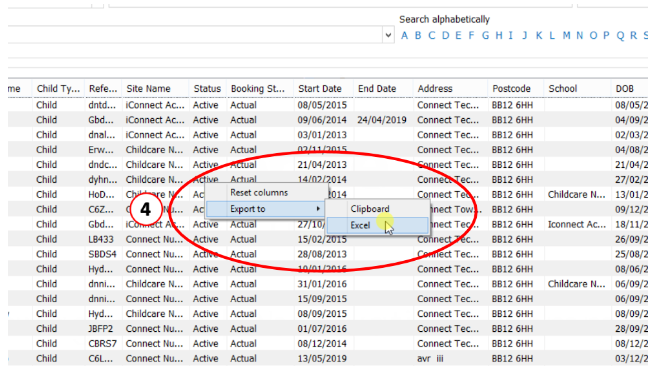Filter alphabetically by letter C
This screenshot has height=371, width=668.
pyautogui.click(x=432, y=35)
